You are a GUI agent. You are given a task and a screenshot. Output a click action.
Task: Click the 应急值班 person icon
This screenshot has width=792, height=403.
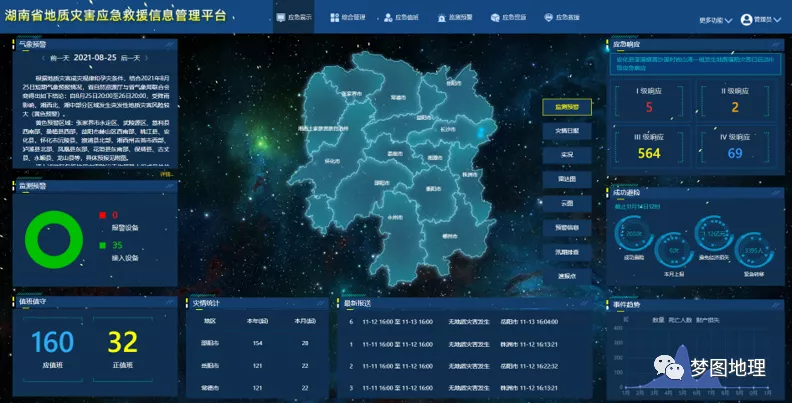click(386, 19)
